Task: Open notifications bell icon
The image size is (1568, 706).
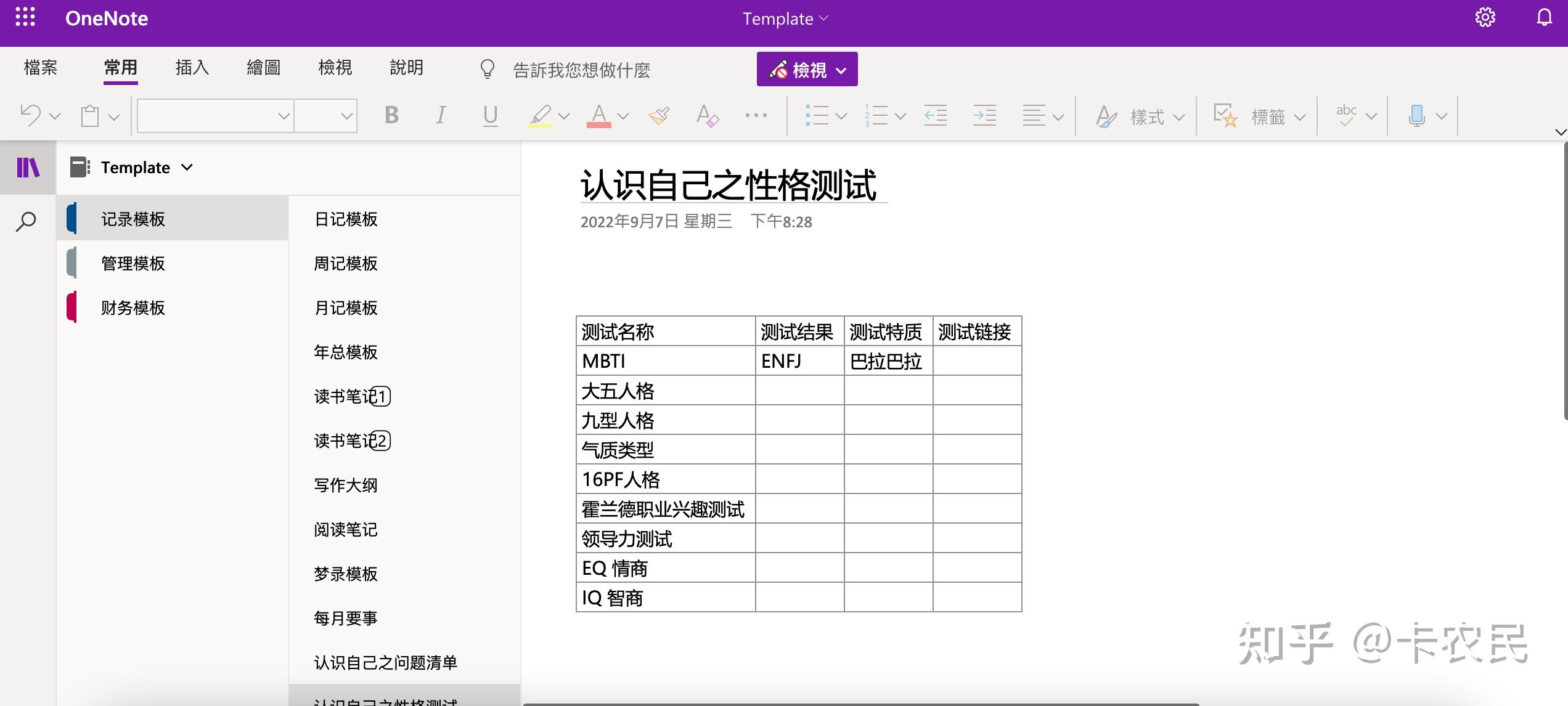Action: pyautogui.click(x=1543, y=17)
